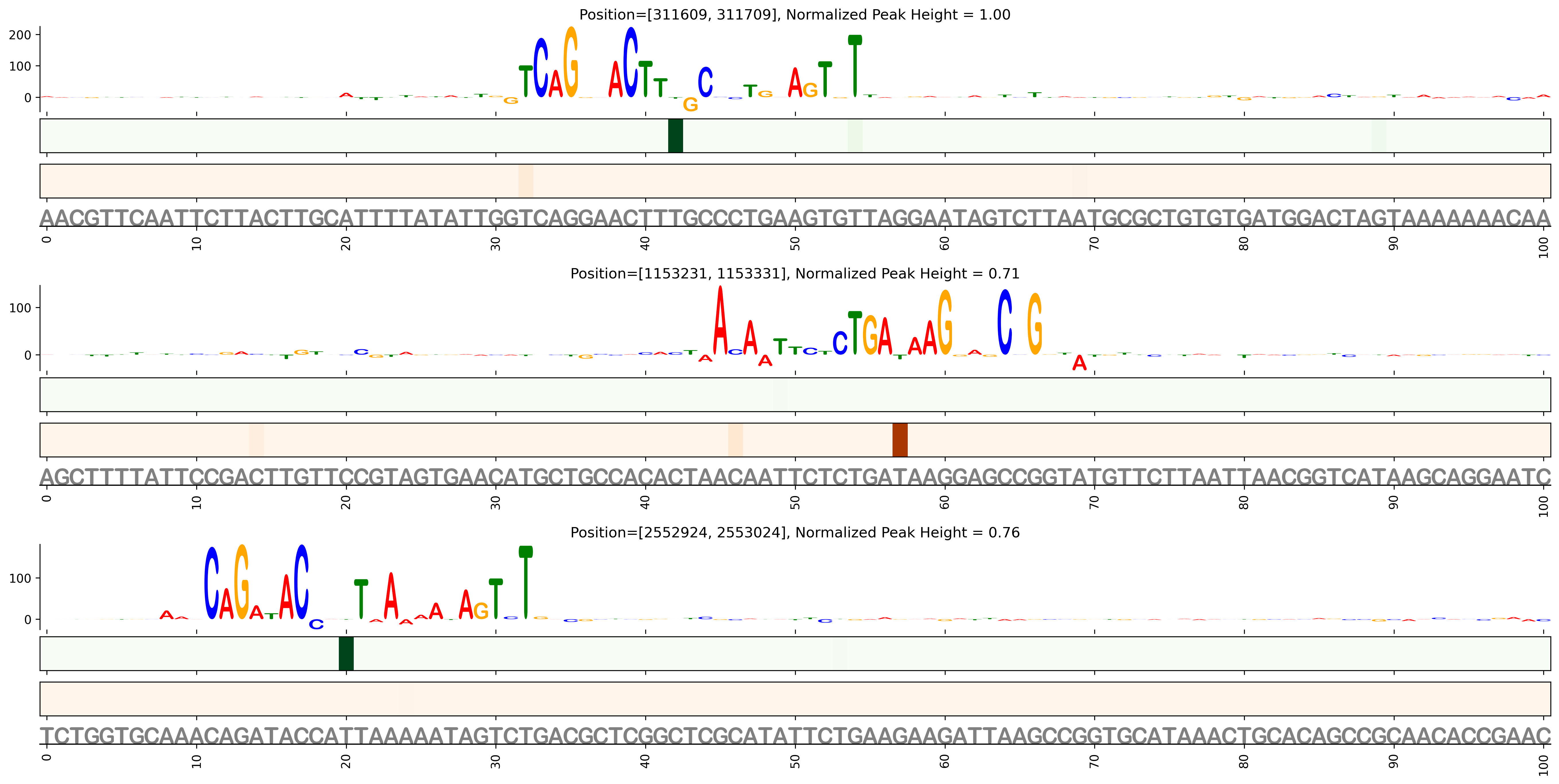Click the tall orange G in the top panel logo

(x=571, y=62)
